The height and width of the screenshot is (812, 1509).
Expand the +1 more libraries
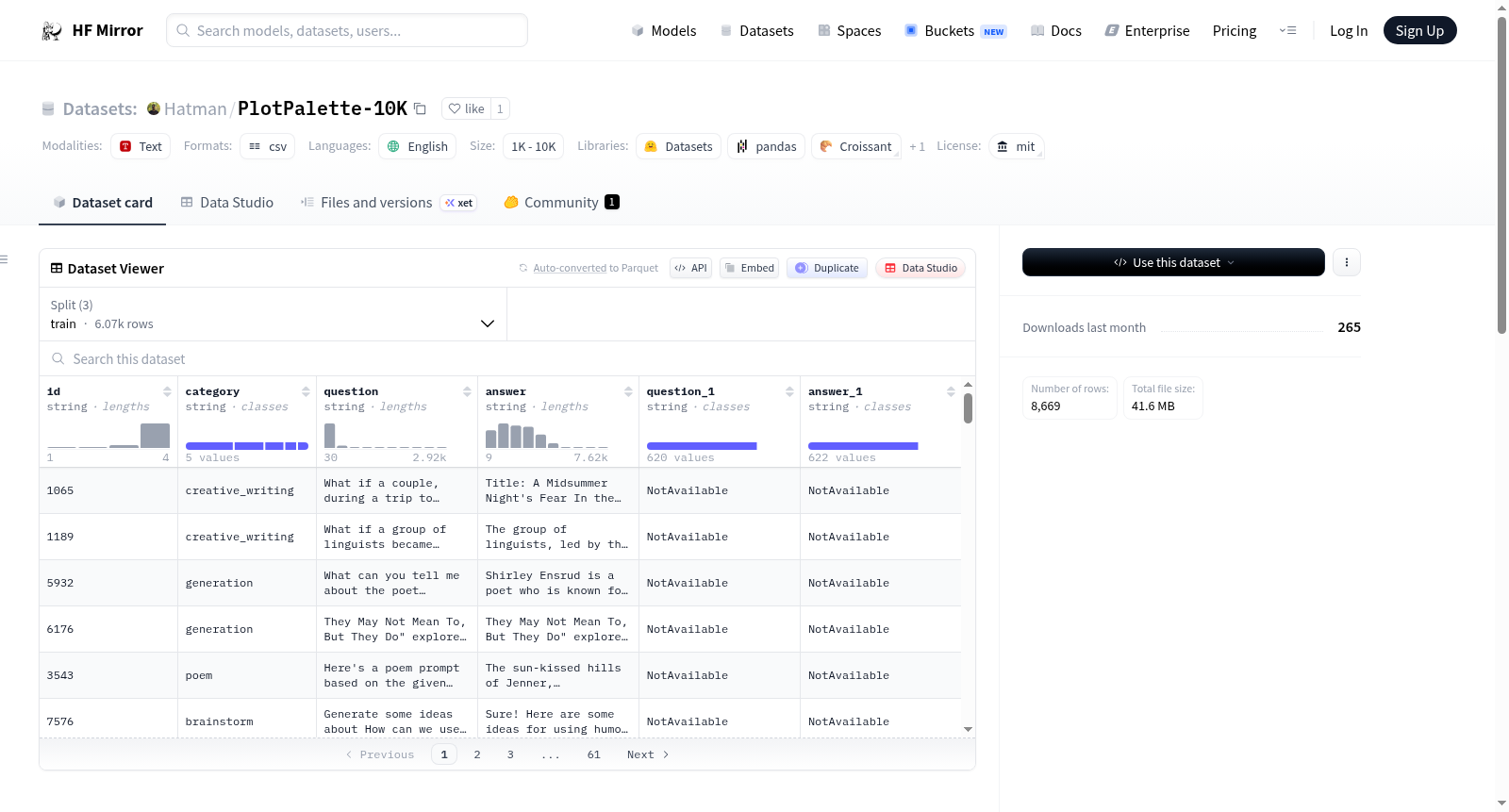pyautogui.click(x=917, y=146)
